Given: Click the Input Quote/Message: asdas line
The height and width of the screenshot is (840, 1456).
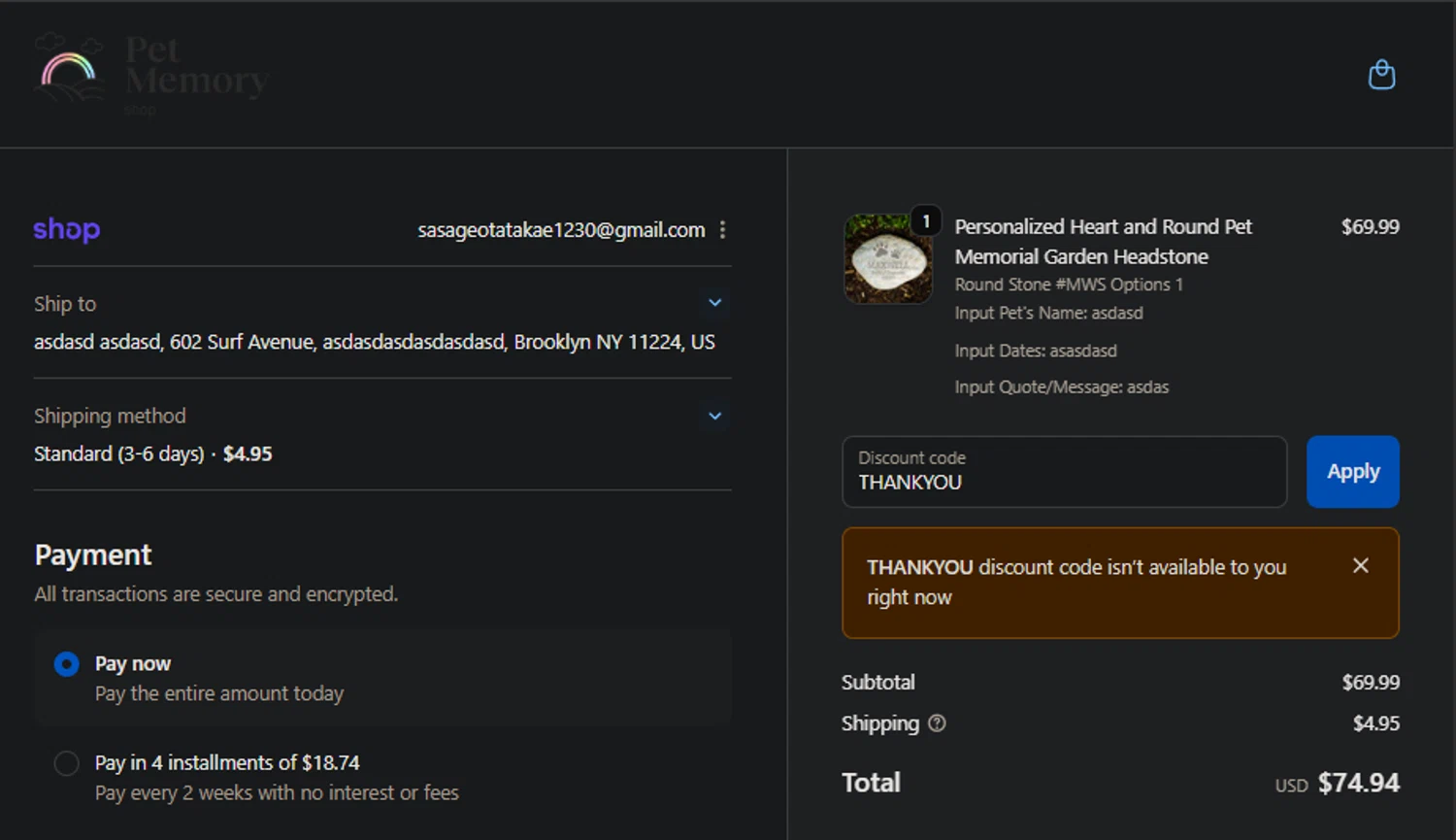Looking at the screenshot, I should (x=1062, y=387).
